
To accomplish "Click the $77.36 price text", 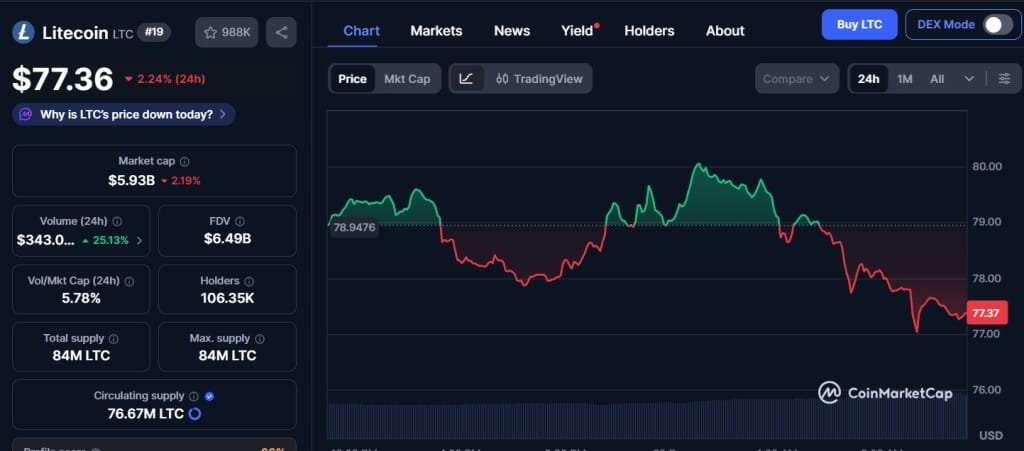I will tap(63, 79).
